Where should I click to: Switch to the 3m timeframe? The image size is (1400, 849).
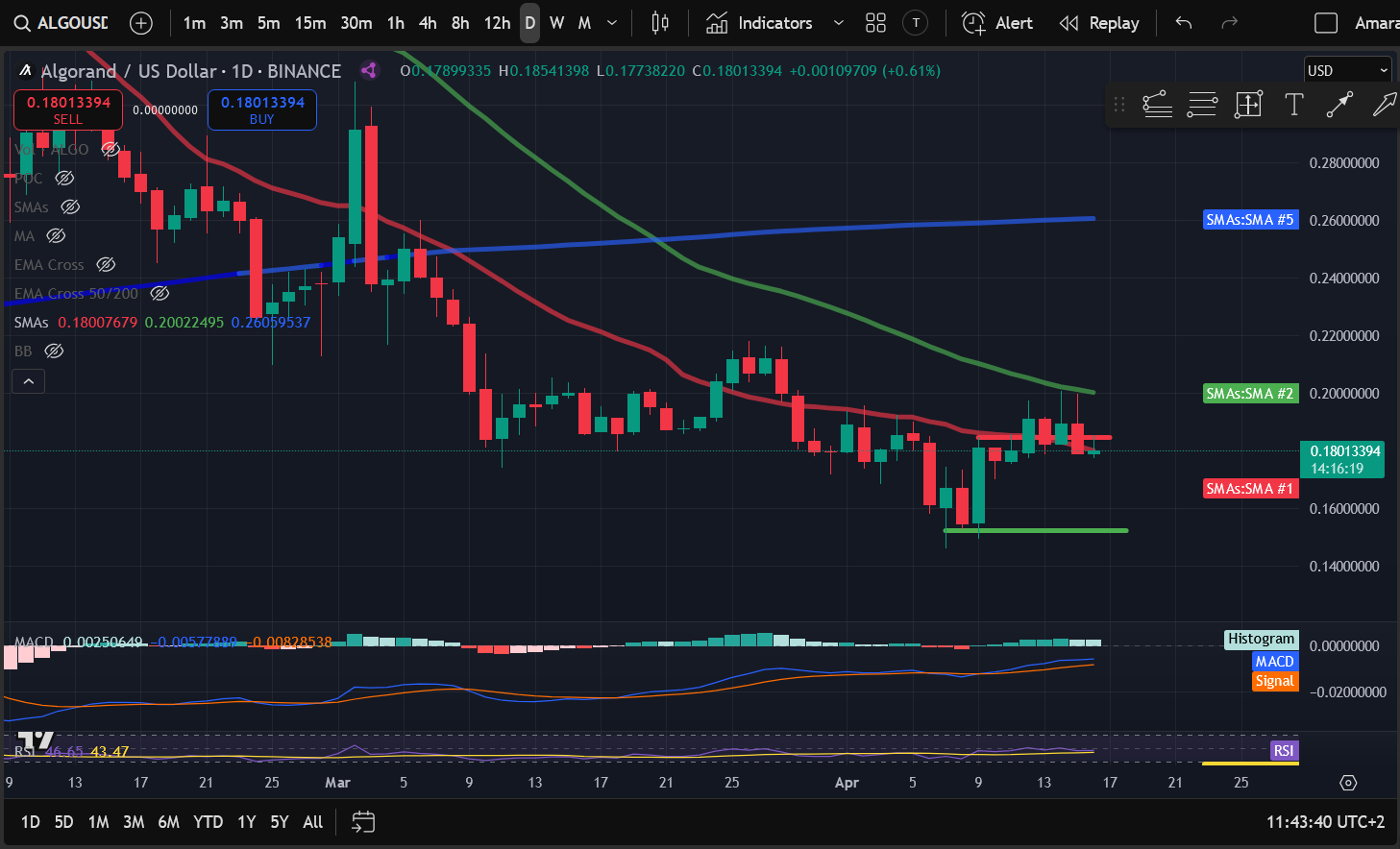coord(232,23)
